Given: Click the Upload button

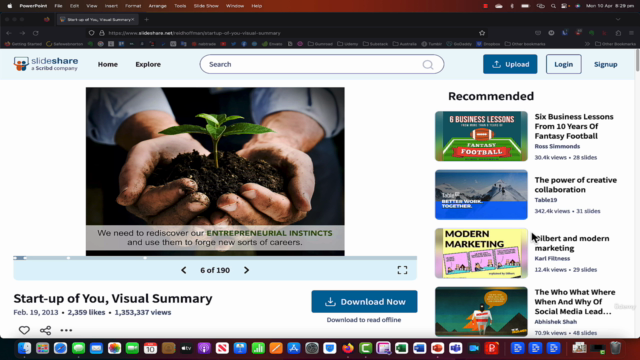Looking at the screenshot, I should [x=510, y=64].
